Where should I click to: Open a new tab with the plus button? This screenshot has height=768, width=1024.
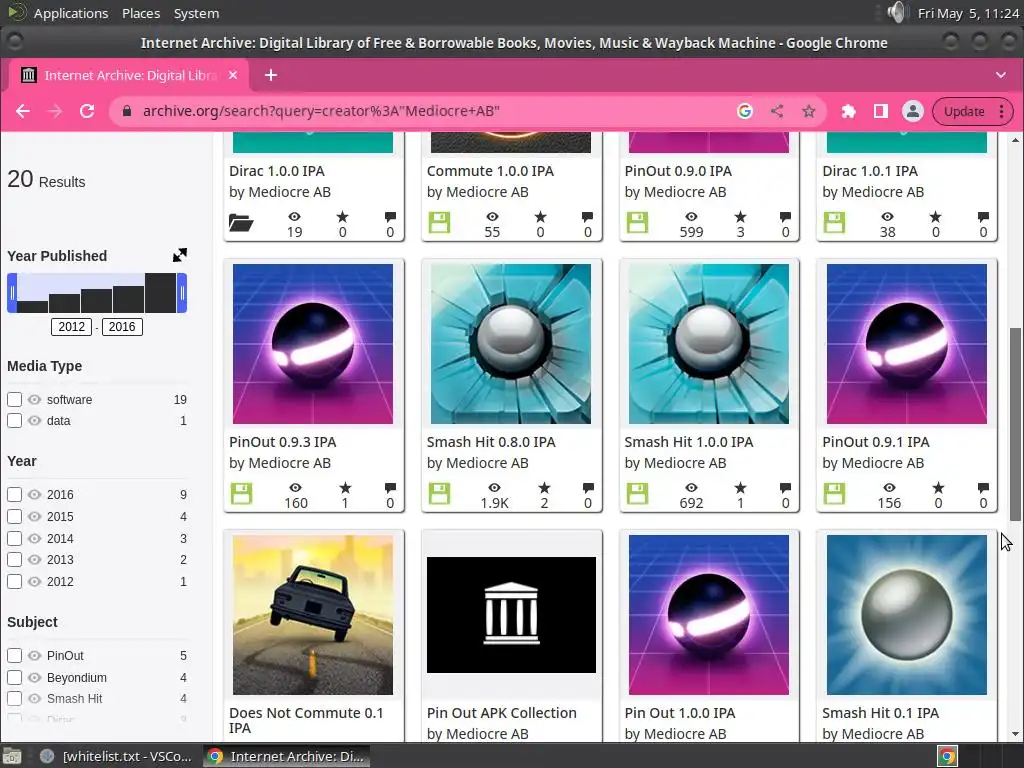point(271,75)
